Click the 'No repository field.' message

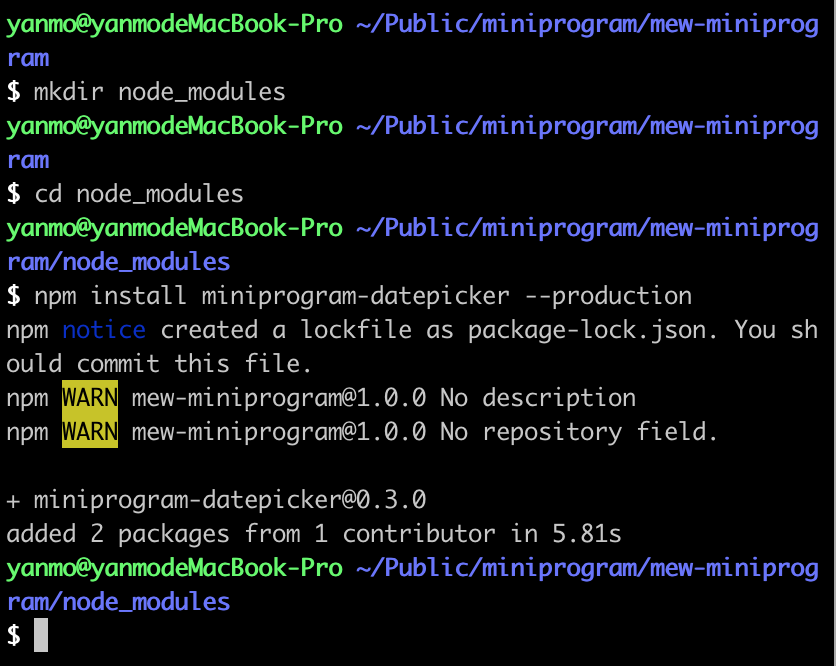coord(578,432)
